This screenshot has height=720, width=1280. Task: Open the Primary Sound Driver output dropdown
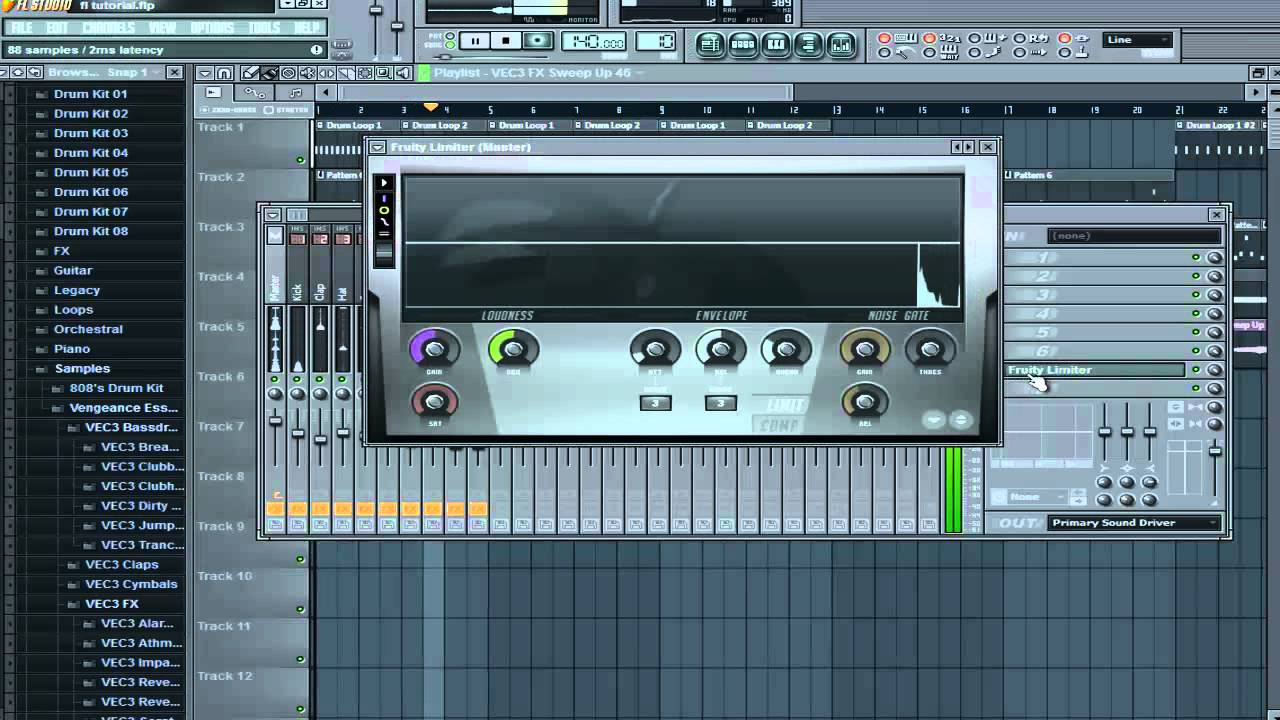click(x=1134, y=523)
